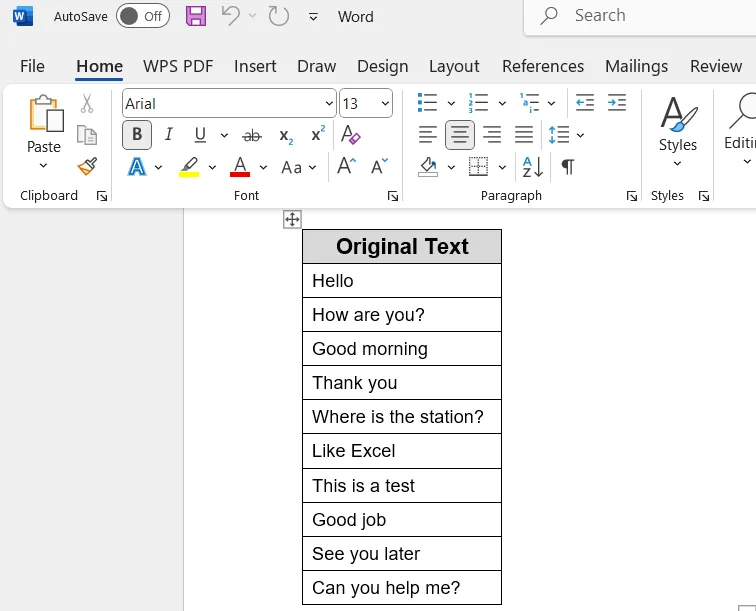Toggle the AutoSave switch
The image size is (756, 611).
[x=143, y=16]
